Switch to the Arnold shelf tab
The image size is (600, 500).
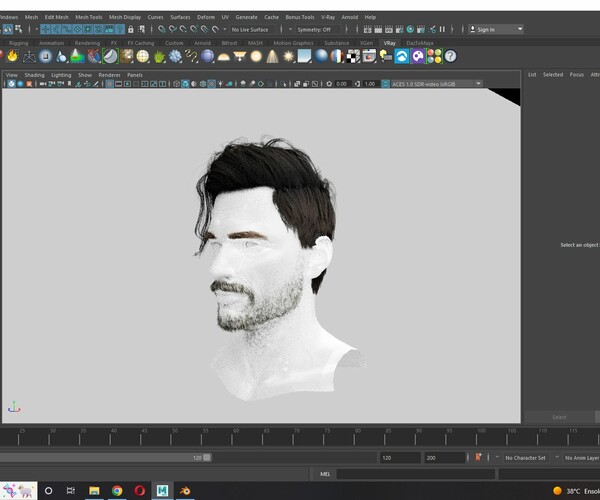[202, 43]
